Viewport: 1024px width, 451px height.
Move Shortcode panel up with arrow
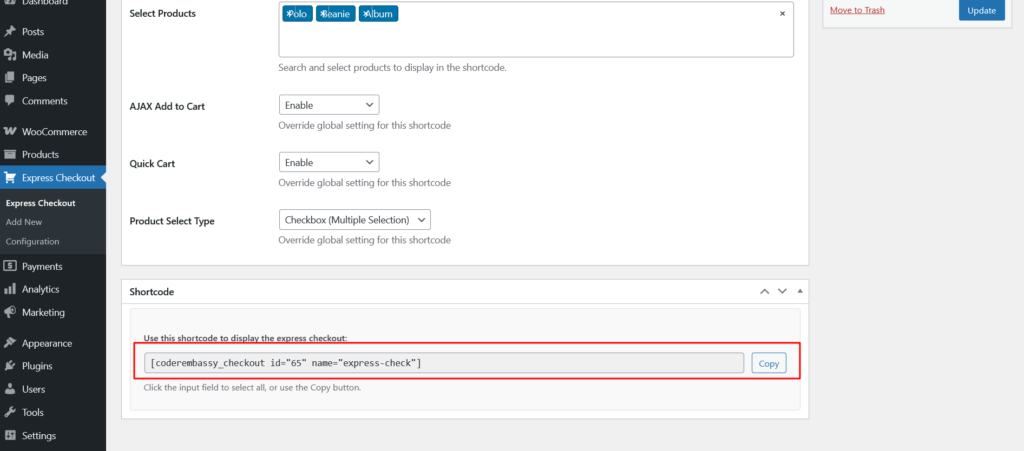(765, 291)
